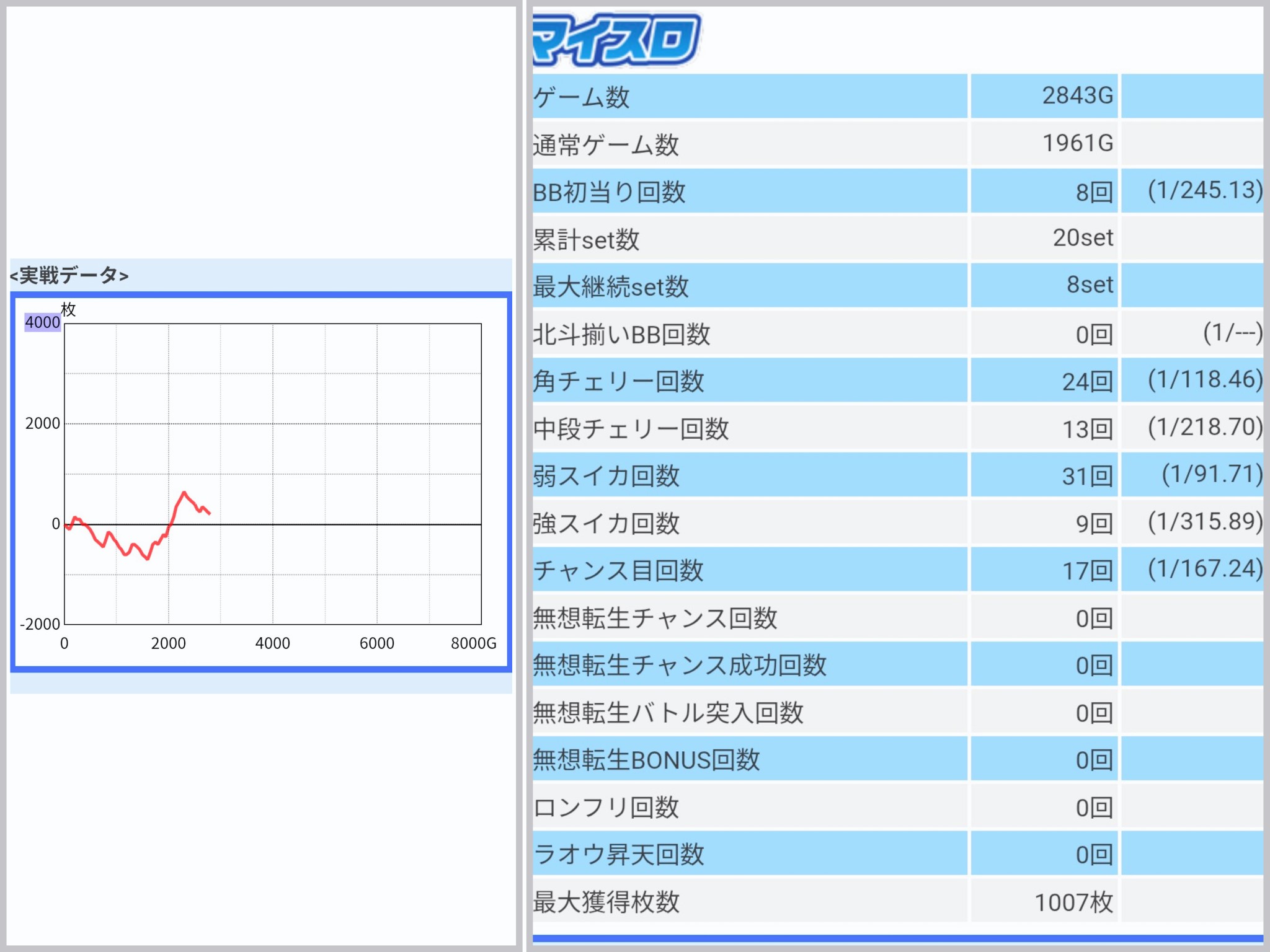This screenshot has width=1270, height=952.
Task: Click the 角チェリー回数 label
Action: (x=618, y=381)
